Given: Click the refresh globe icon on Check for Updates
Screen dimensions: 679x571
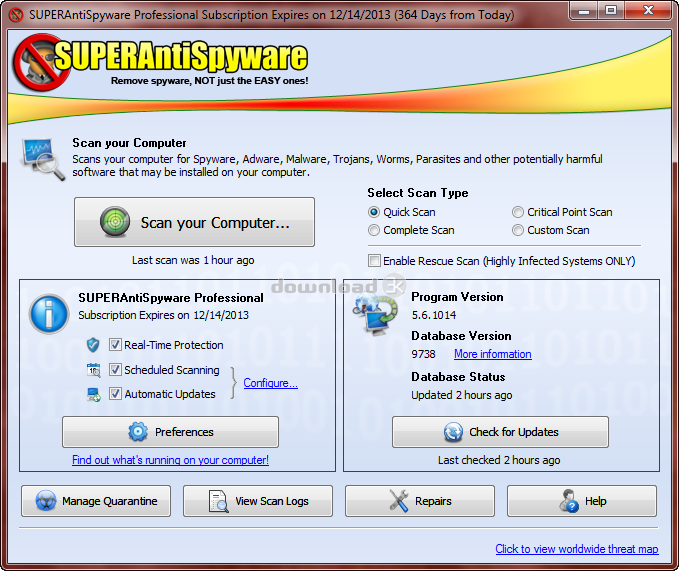Looking at the screenshot, I should (x=453, y=432).
